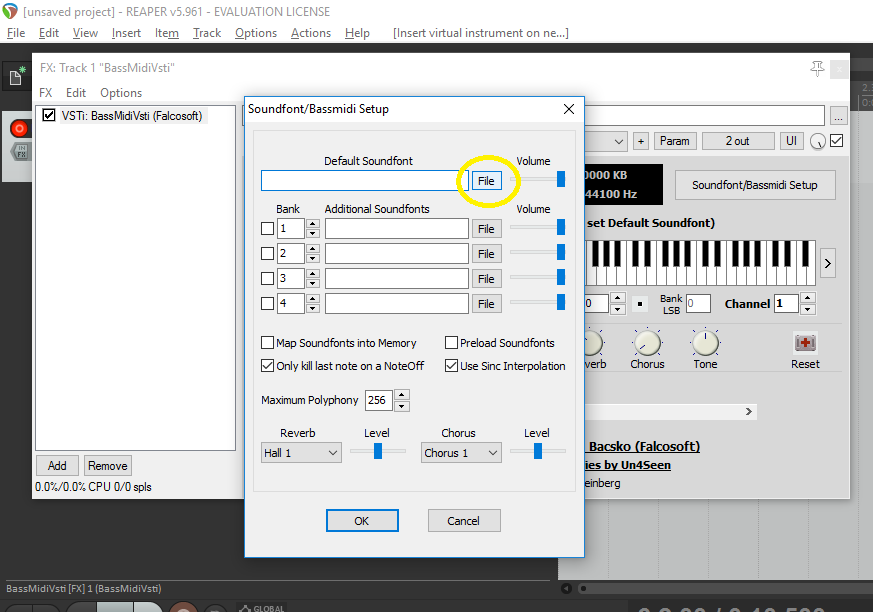Open the FX preset dropdown arrow
The image size is (873, 612).
pyautogui.click(x=618, y=141)
